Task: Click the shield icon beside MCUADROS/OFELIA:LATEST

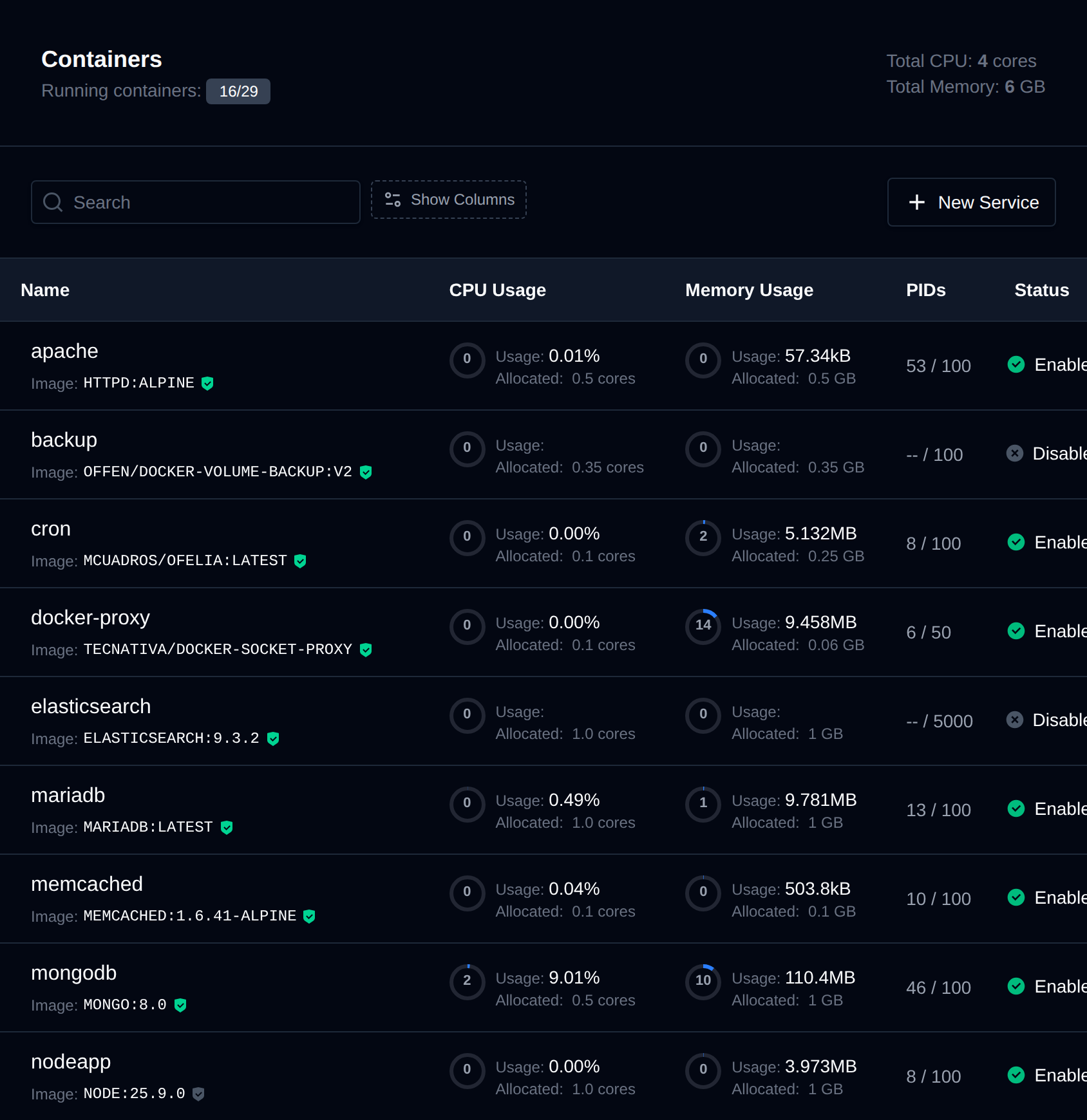Action: pos(300,561)
